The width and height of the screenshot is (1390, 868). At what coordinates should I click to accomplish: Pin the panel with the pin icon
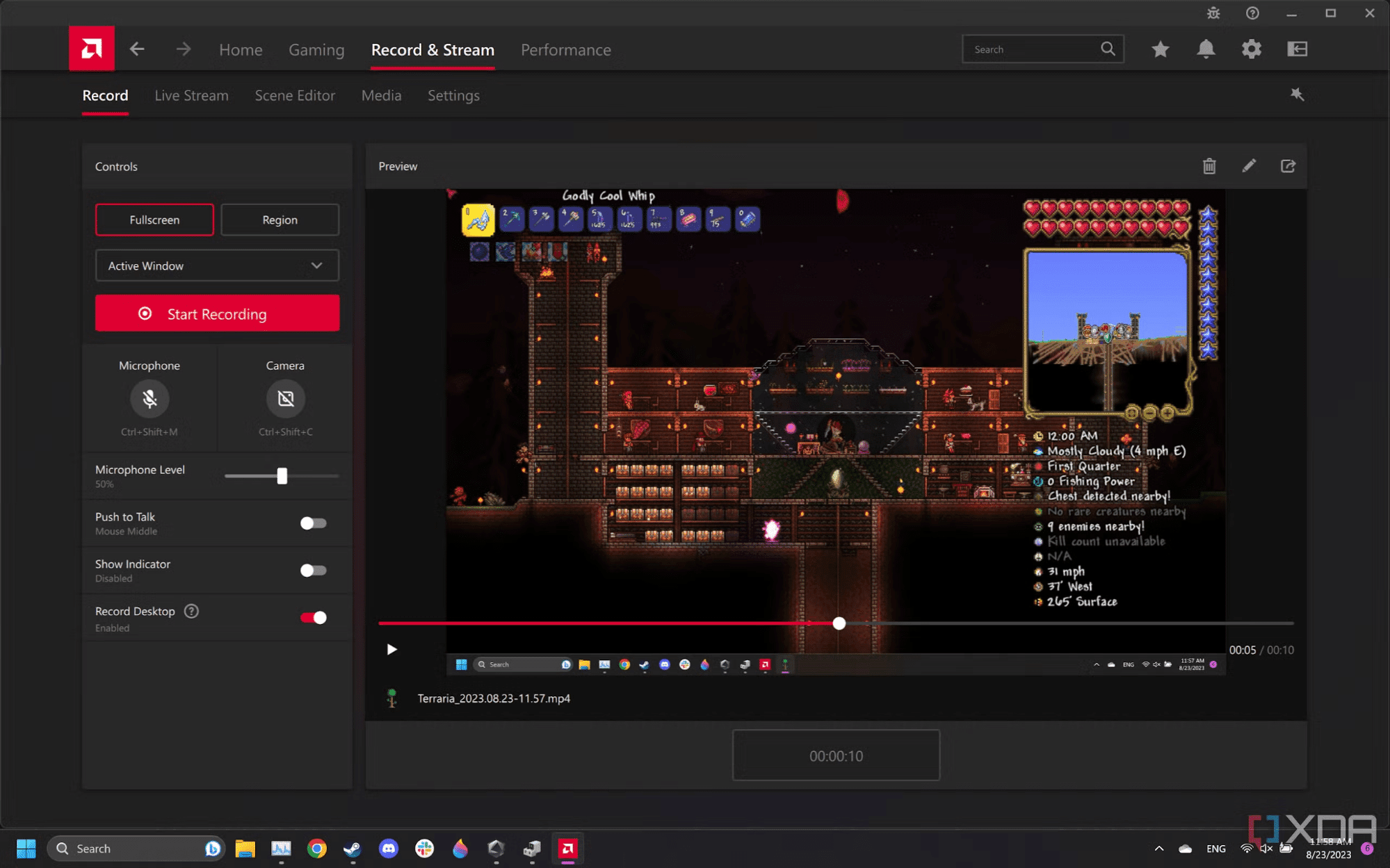(x=1297, y=95)
